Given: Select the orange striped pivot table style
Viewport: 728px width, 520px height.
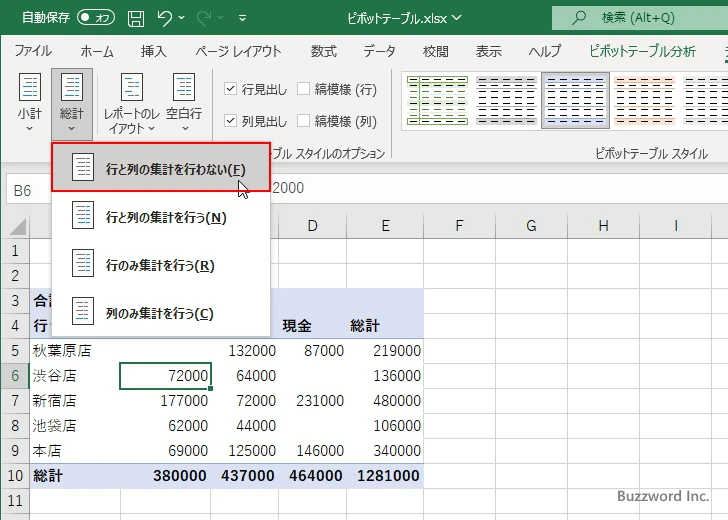Looking at the screenshot, I should pyautogui.click(x=644, y=101).
